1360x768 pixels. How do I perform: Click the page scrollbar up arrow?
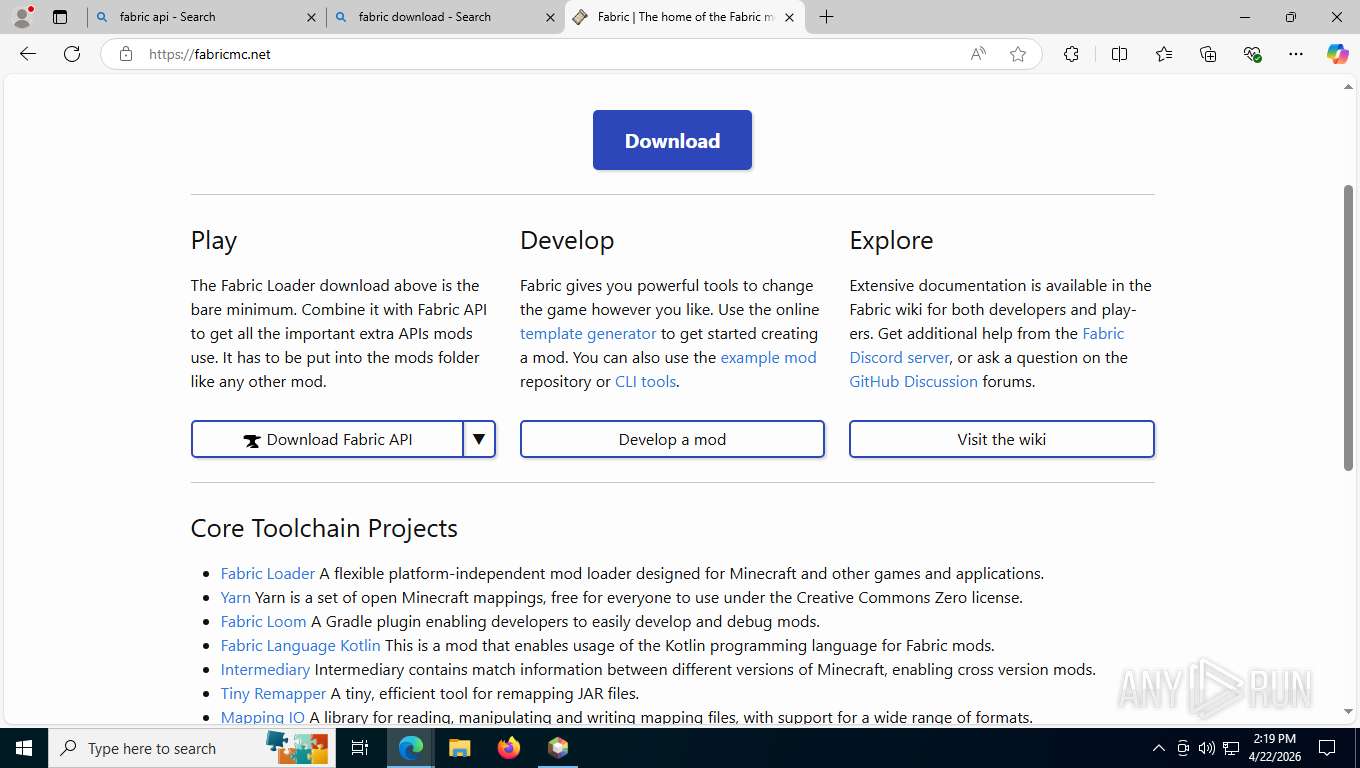pyautogui.click(x=1348, y=87)
